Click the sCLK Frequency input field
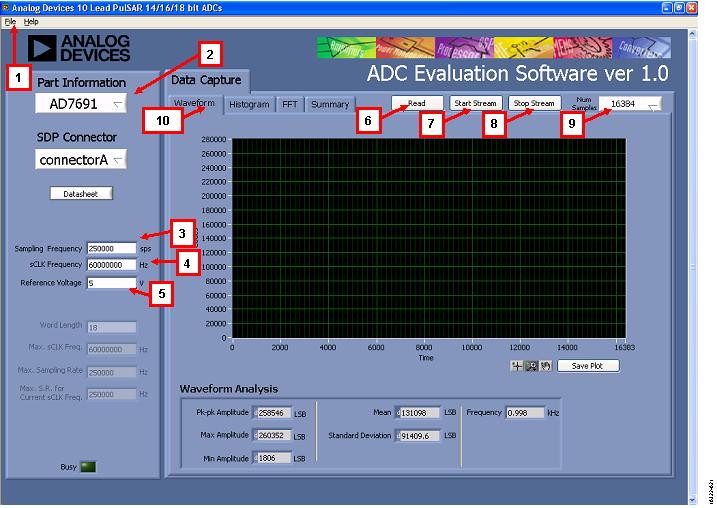Image resolution: width=717 pixels, height=508 pixels. click(x=112, y=265)
